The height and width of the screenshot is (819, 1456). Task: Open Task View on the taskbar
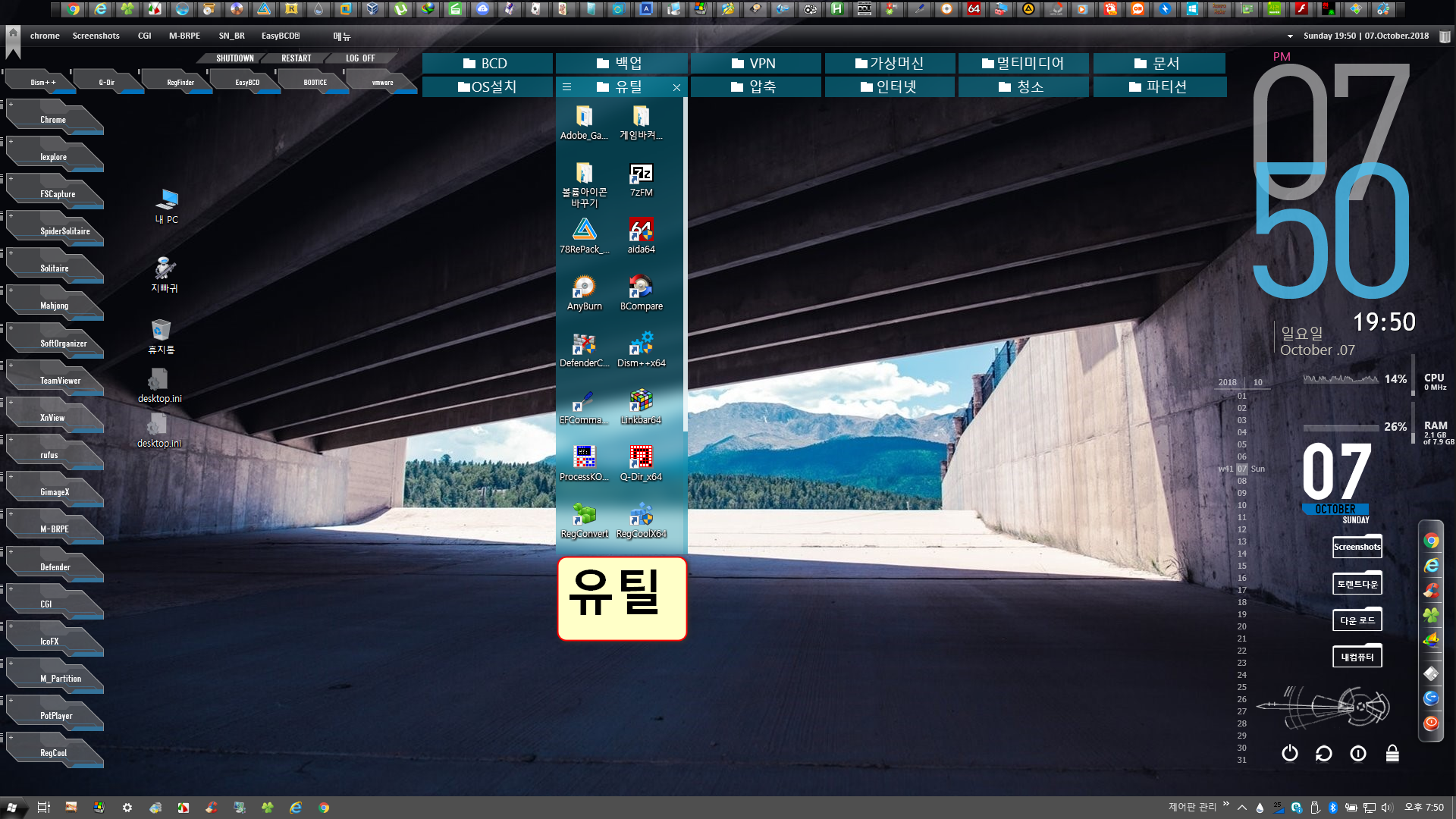tap(43, 808)
